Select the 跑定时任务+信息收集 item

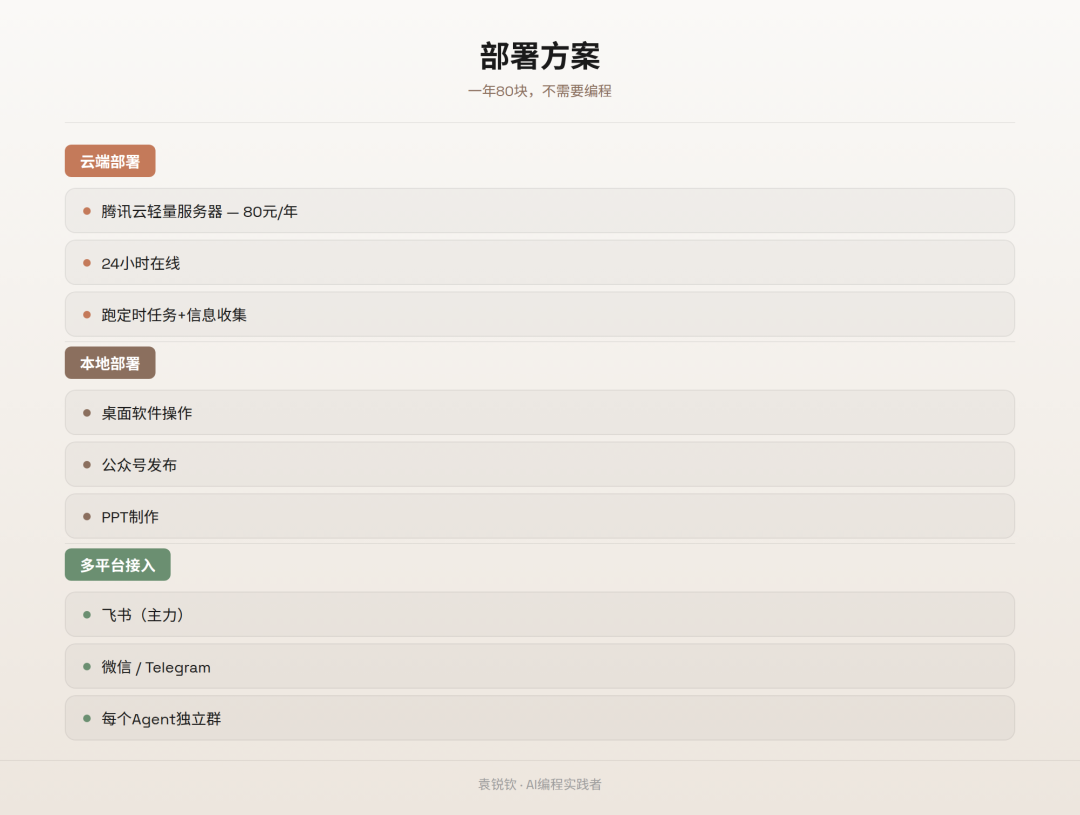tap(539, 314)
